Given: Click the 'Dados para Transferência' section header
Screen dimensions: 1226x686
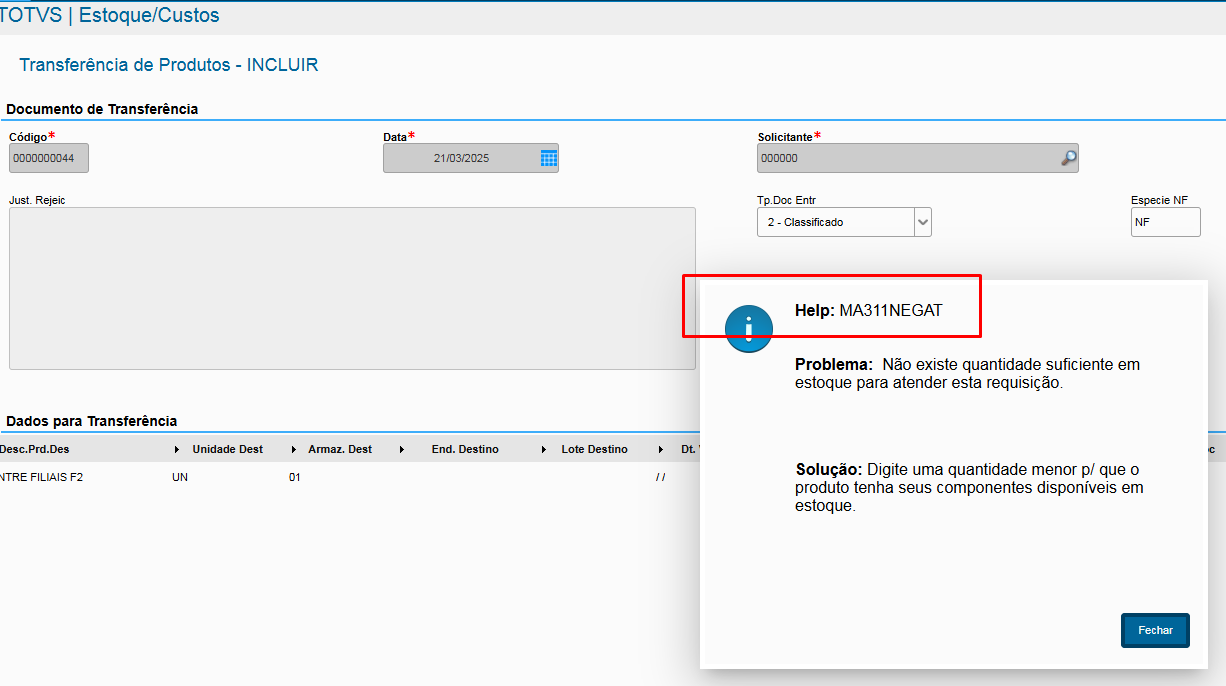Looking at the screenshot, I should pos(91,421).
